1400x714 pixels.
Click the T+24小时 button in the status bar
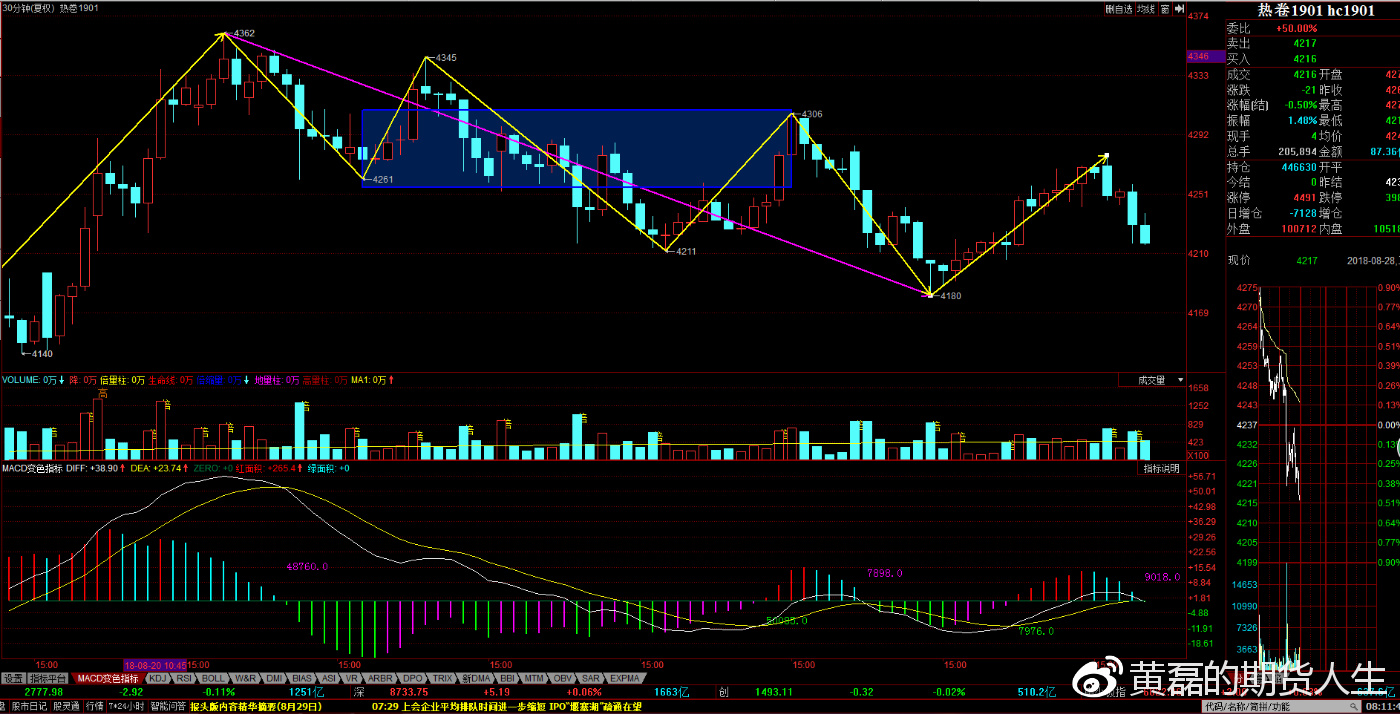[128, 706]
